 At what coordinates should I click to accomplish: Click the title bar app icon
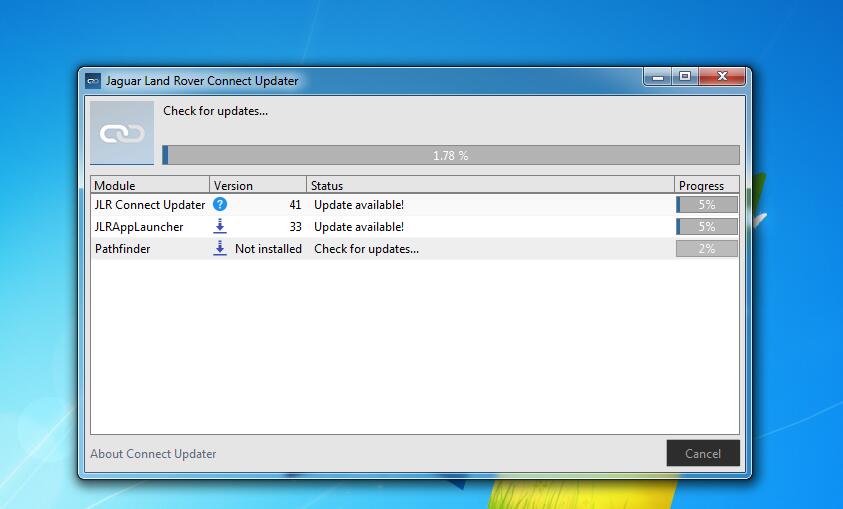93,81
